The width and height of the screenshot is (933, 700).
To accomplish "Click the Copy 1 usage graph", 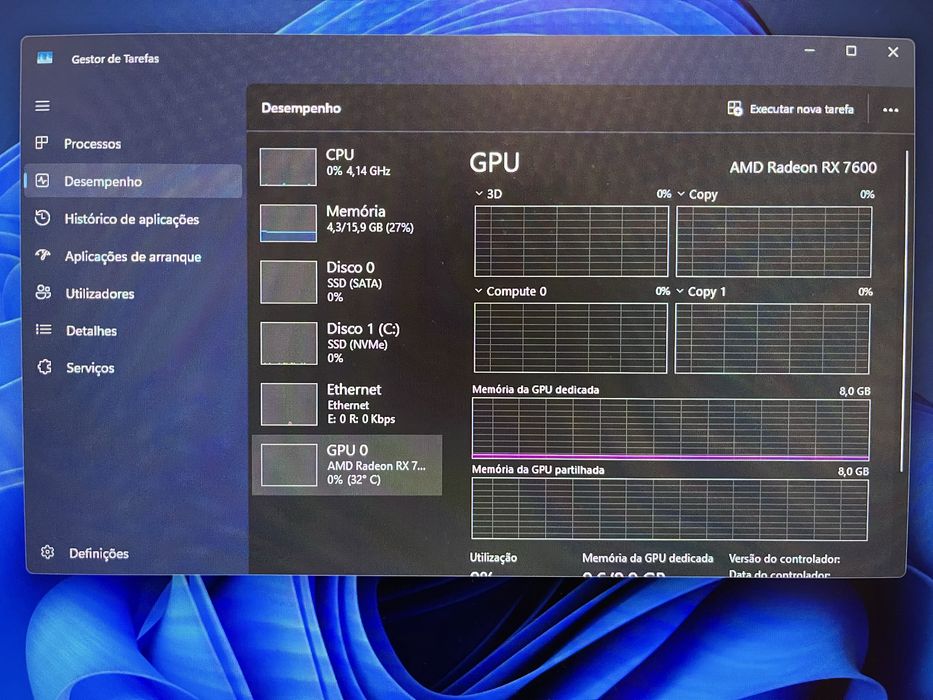I will tap(772, 339).
